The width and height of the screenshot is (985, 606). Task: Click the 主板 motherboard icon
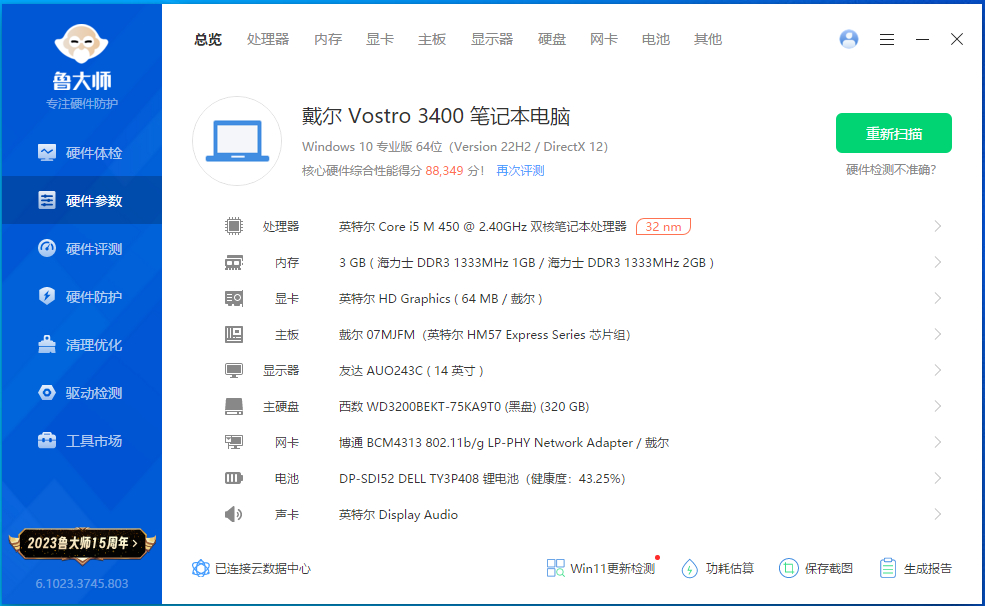tap(234, 334)
